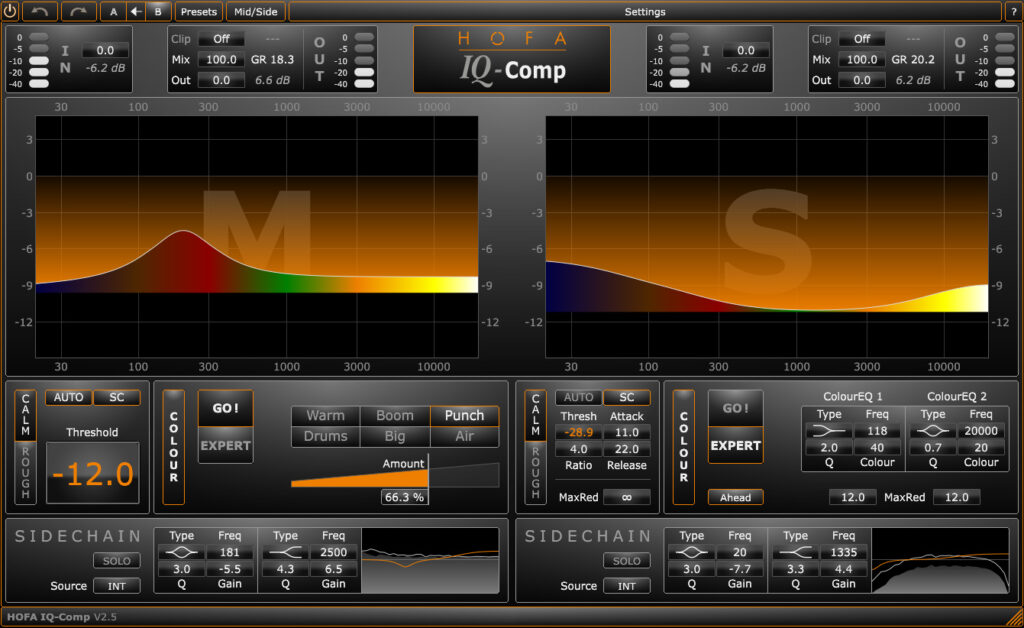Toggle Side channel AUTO button
Viewport: 1024px width, 628px height.
[579, 397]
